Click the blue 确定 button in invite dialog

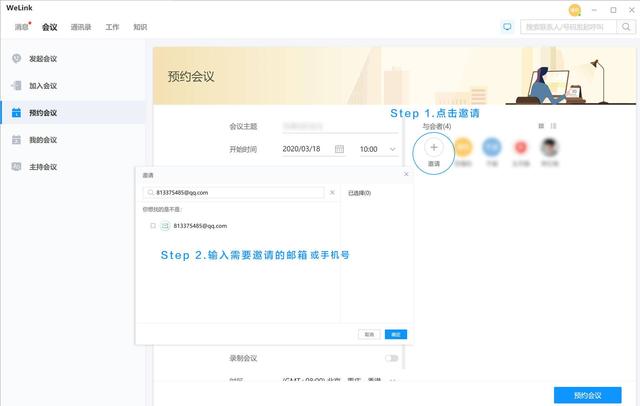point(396,335)
